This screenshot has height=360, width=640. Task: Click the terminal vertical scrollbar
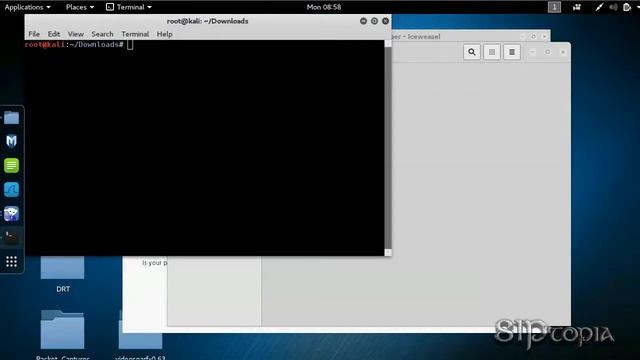[x=388, y=148]
